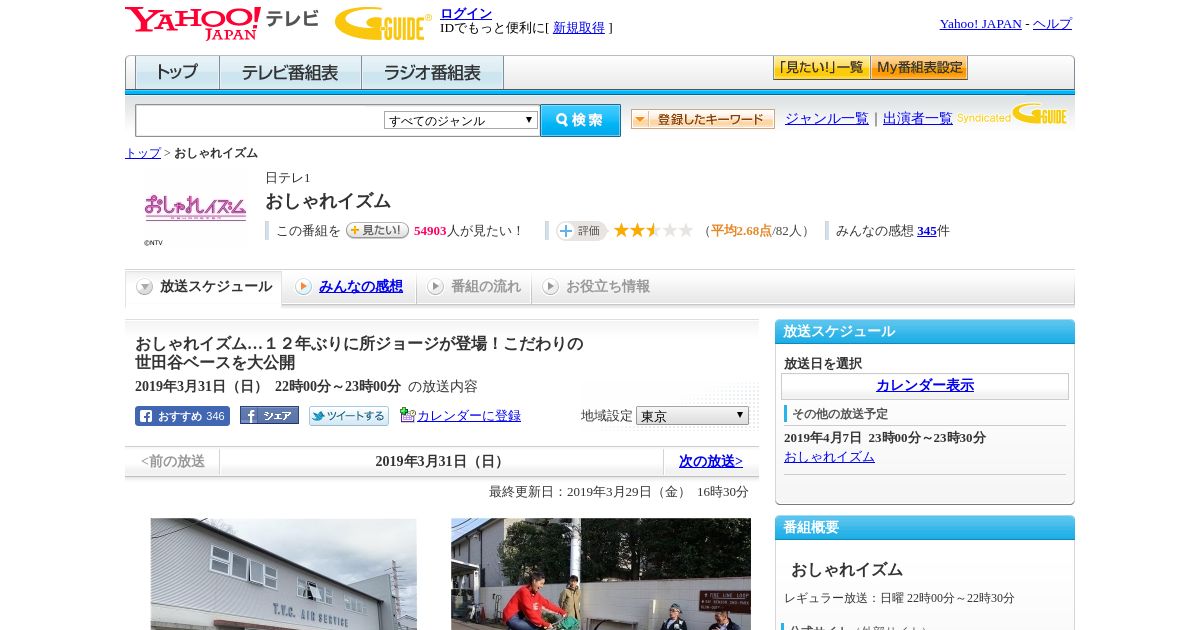Open the ジャンル一覧 link
Screen dimensions: 1200x630
[827, 119]
